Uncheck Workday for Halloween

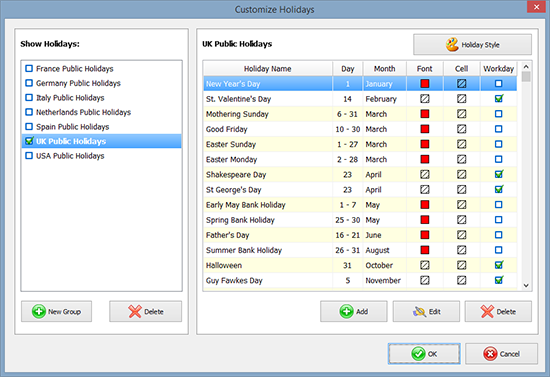click(498, 265)
